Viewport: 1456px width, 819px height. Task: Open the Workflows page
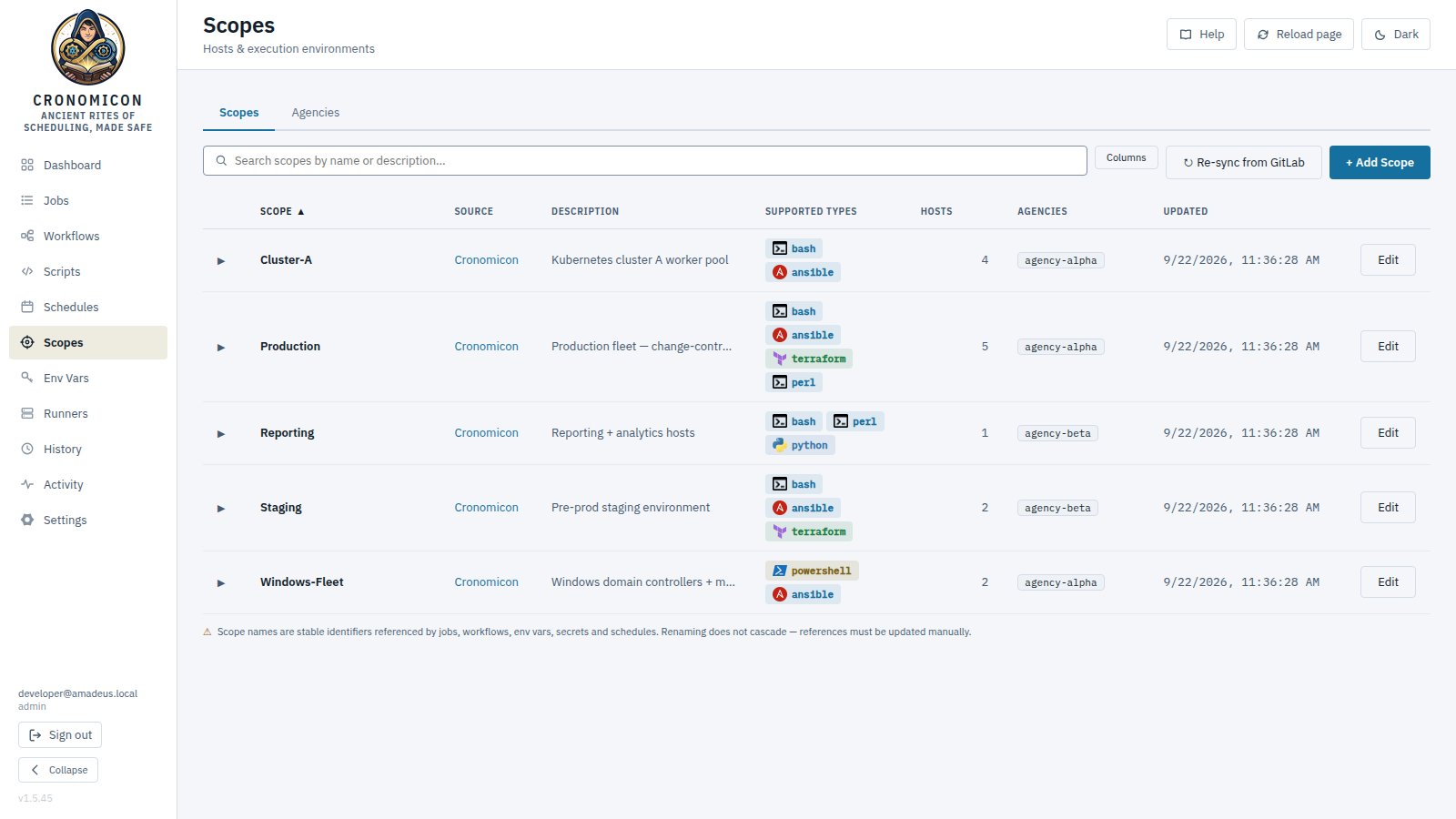pyautogui.click(x=88, y=236)
